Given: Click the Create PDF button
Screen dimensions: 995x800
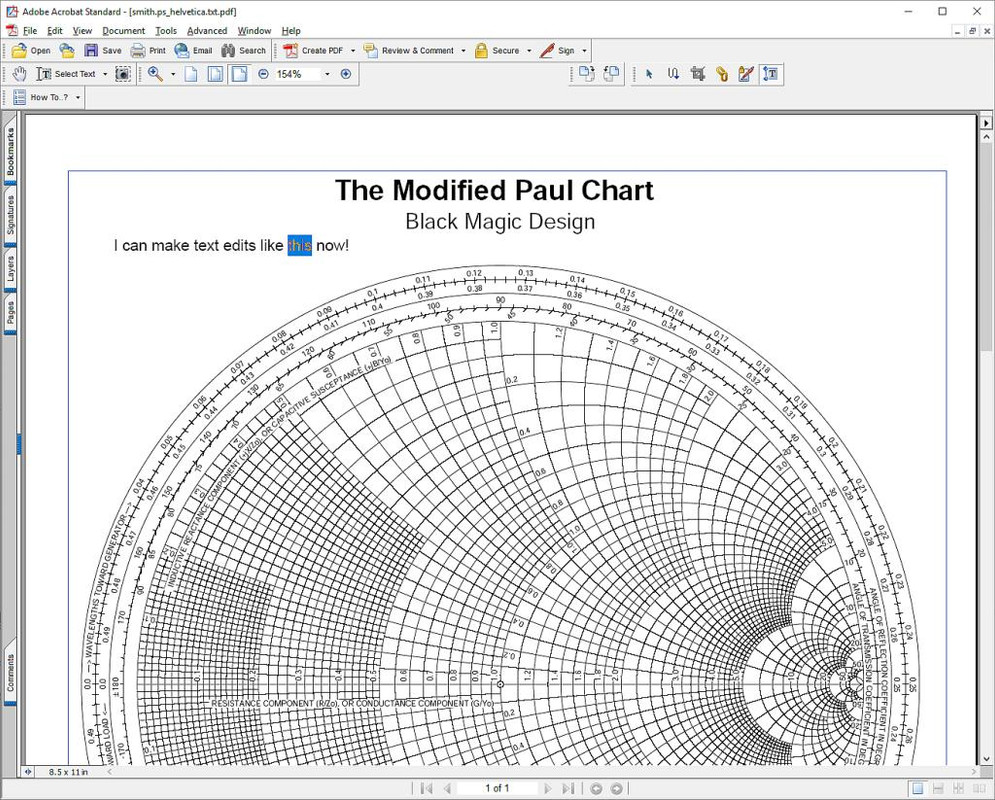Looking at the screenshot, I should point(313,51).
